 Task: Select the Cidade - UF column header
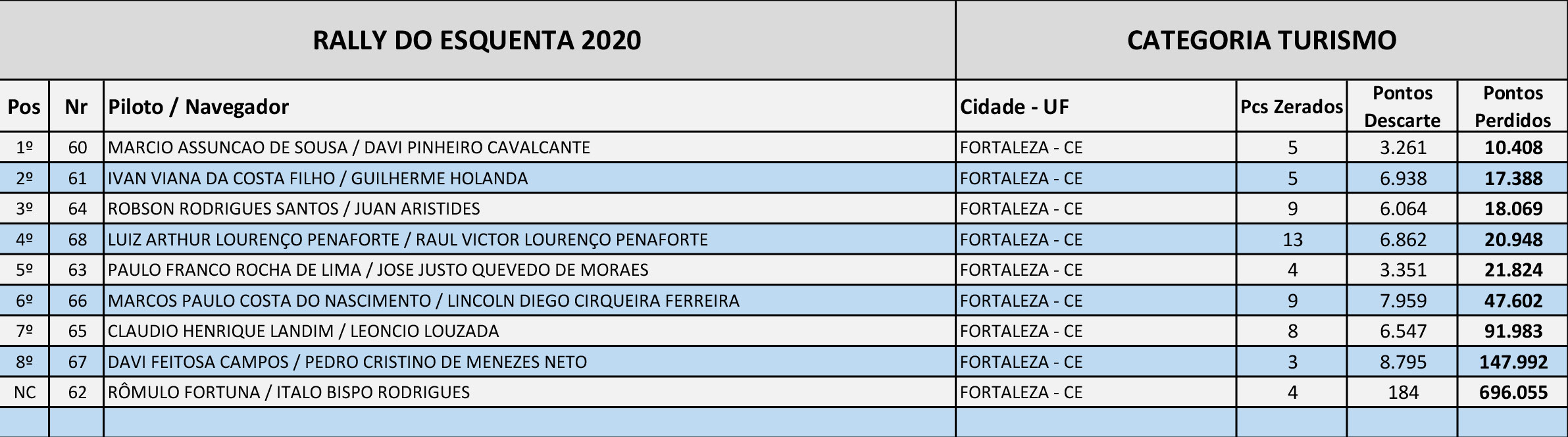(x=1014, y=107)
